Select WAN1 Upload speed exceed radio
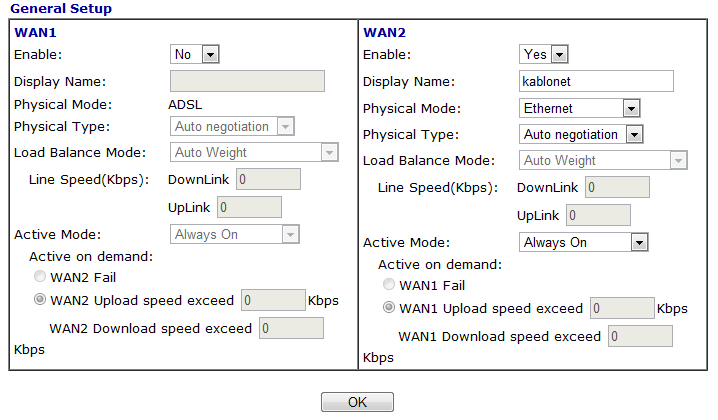This screenshot has height=420, width=718. [x=389, y=308]
